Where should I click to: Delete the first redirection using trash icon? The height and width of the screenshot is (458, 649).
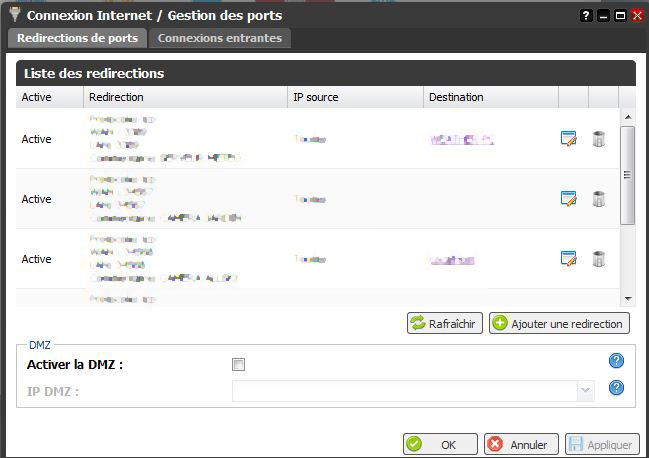(599, 139)
